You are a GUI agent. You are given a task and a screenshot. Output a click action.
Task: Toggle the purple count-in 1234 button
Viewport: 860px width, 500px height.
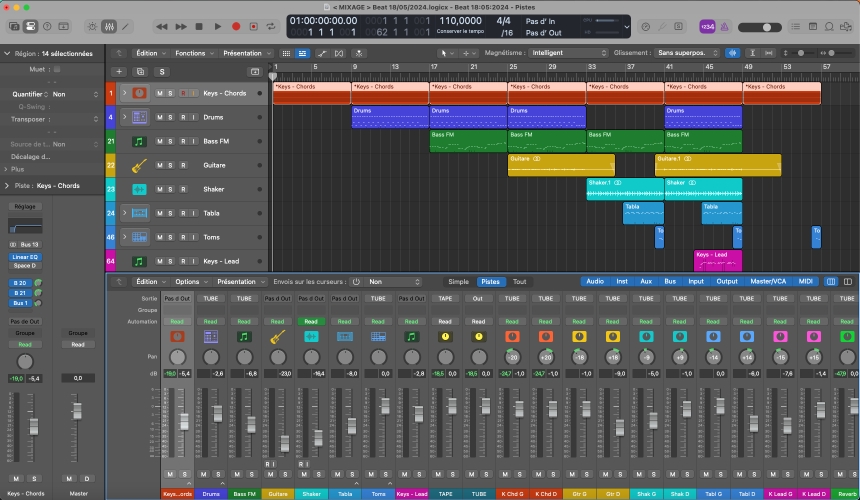click(708, 26)
